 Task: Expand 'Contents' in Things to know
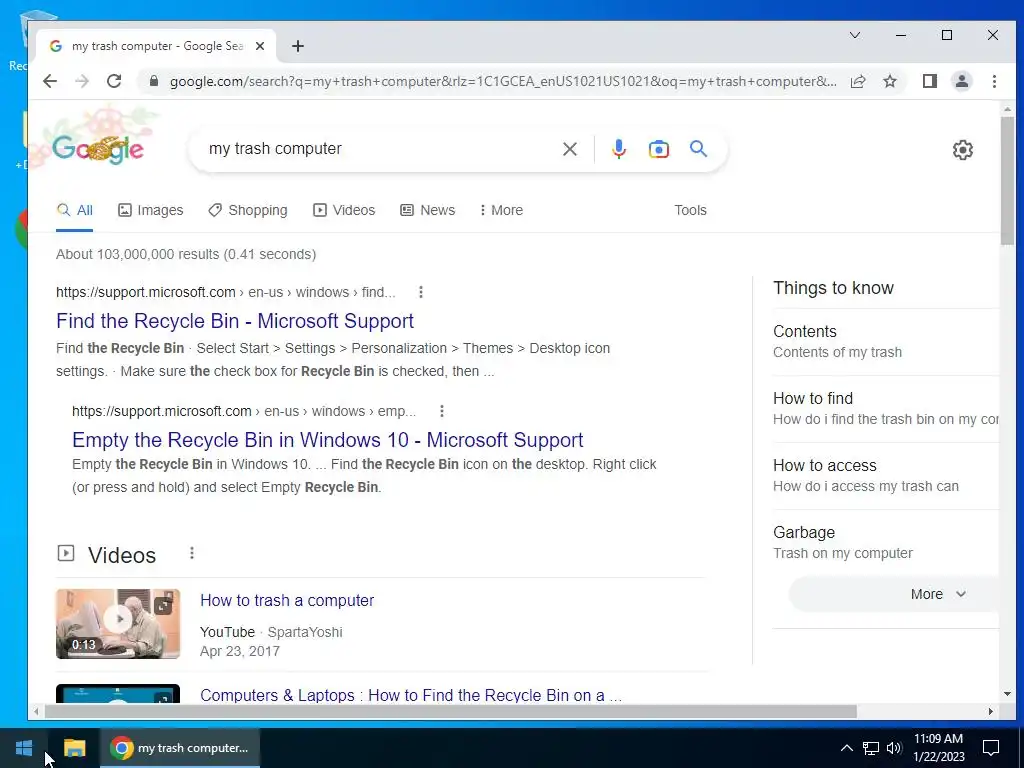click(x=886, y=342)
